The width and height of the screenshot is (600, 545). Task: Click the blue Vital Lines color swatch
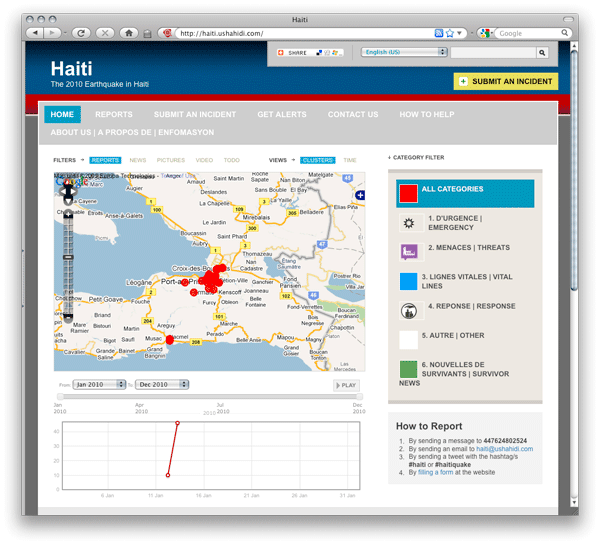pos(408,281)
